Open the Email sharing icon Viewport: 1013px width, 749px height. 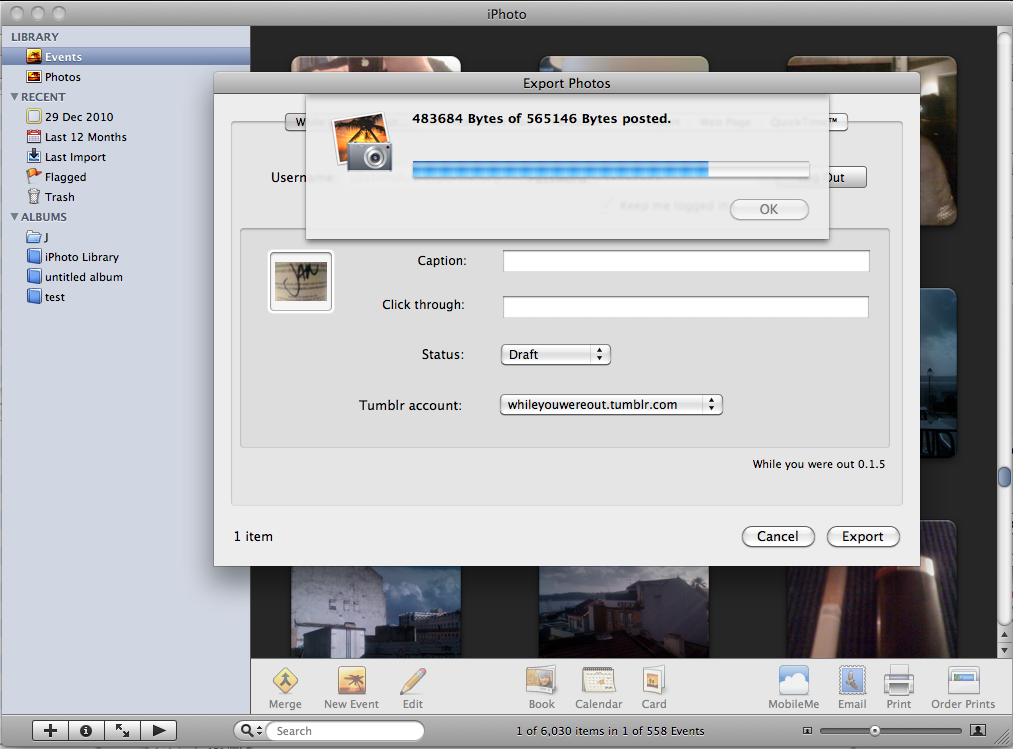[851, 687]
